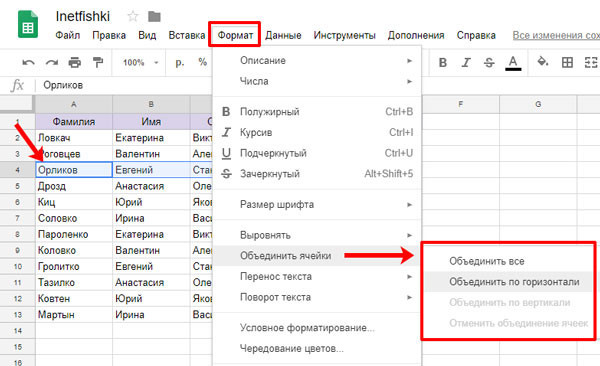Click the Inetfishki document title
Image resolution: width=600 pixels, height=366 pixels.
coord(83,16)
